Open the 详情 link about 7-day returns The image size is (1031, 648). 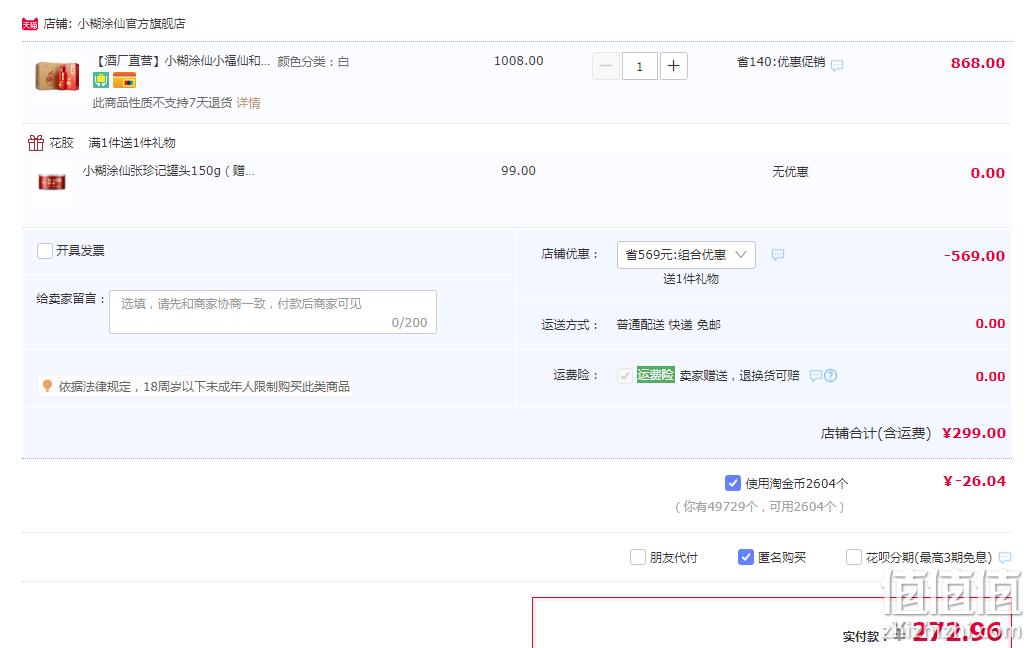(x=249, y=103)
